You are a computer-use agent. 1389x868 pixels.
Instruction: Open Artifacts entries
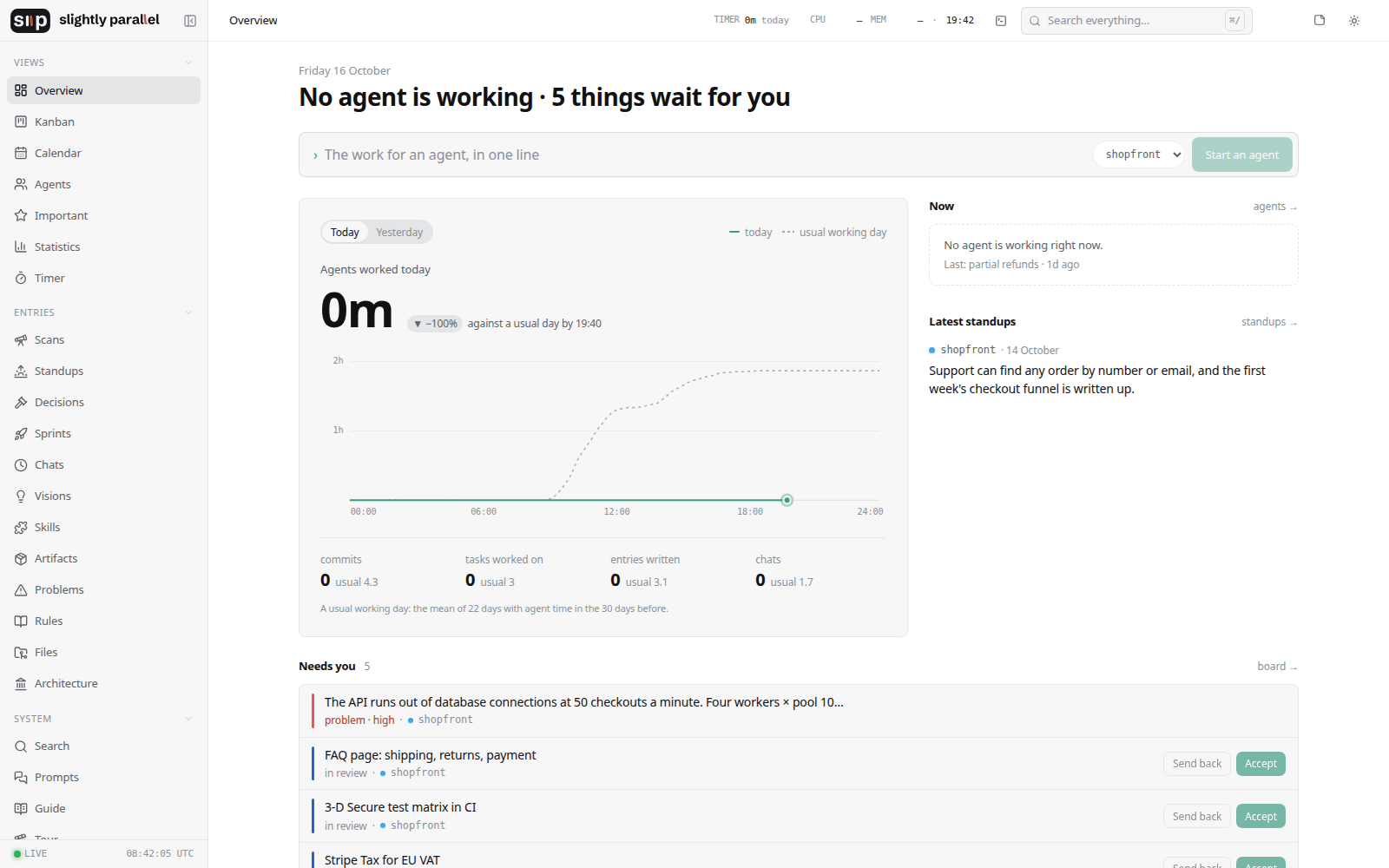(x=103, y=558)
